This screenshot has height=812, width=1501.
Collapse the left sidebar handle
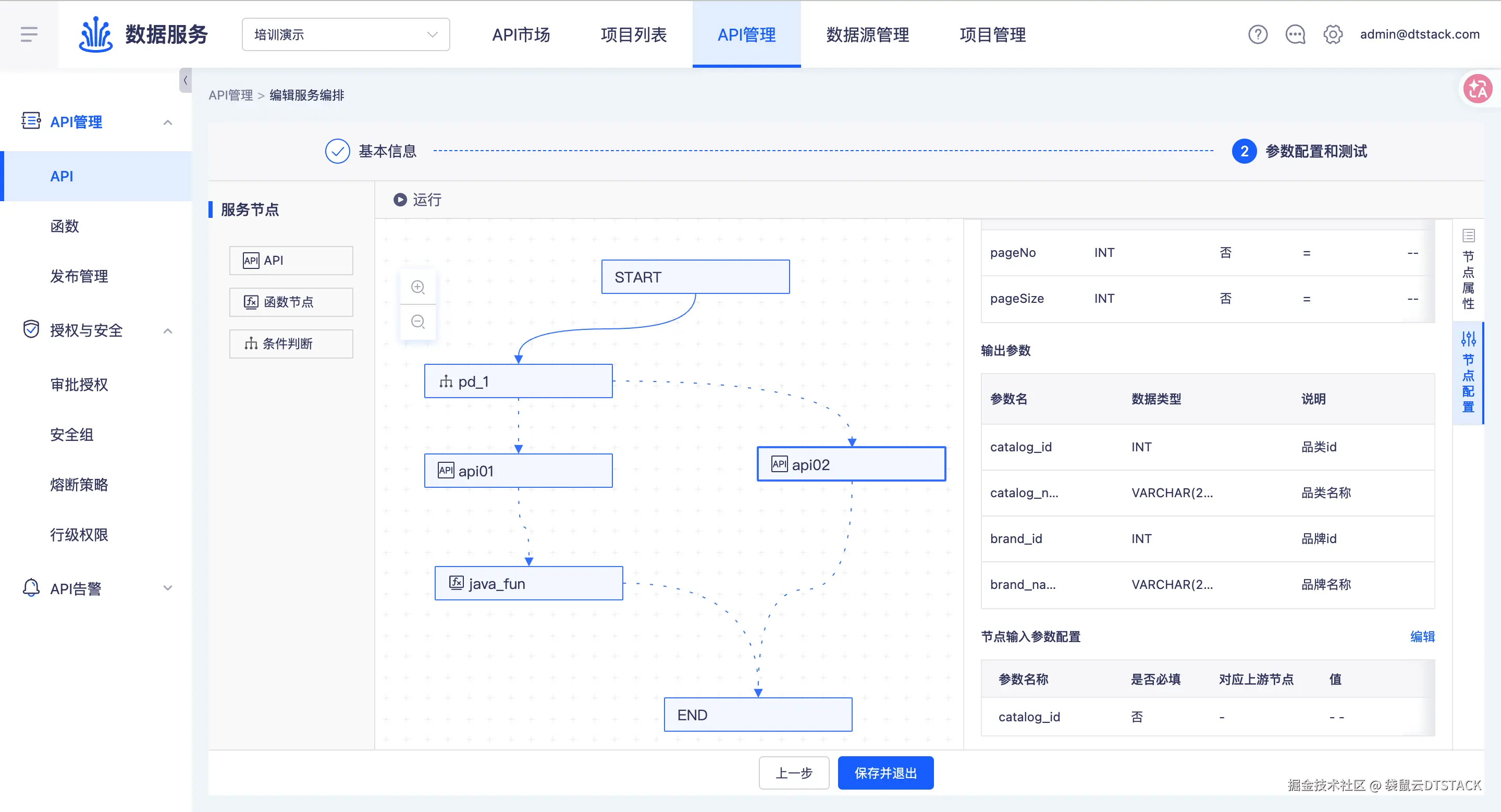coord(184,80)
